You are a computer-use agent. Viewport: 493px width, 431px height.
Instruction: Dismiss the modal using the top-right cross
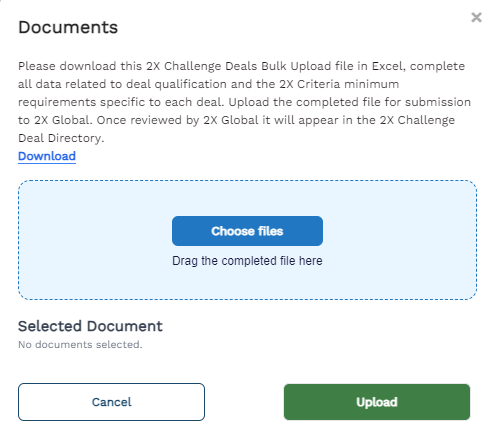pyautogui.click(x=476, y=17)
